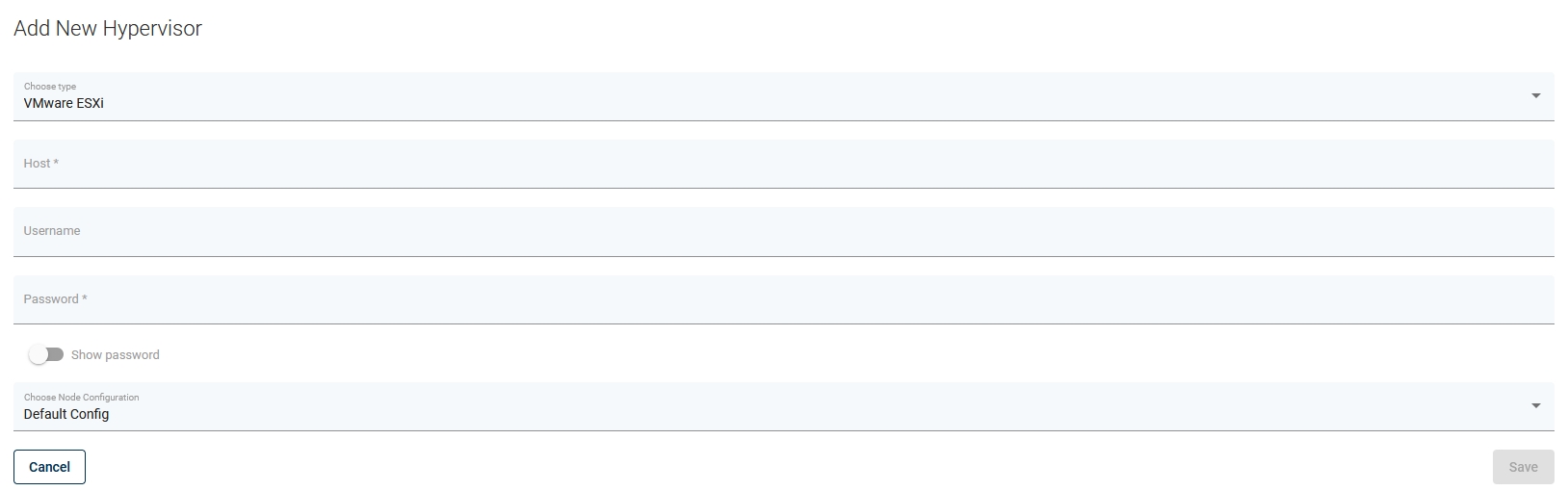Click the Choose type dropdown arrow

point(1535,96)
